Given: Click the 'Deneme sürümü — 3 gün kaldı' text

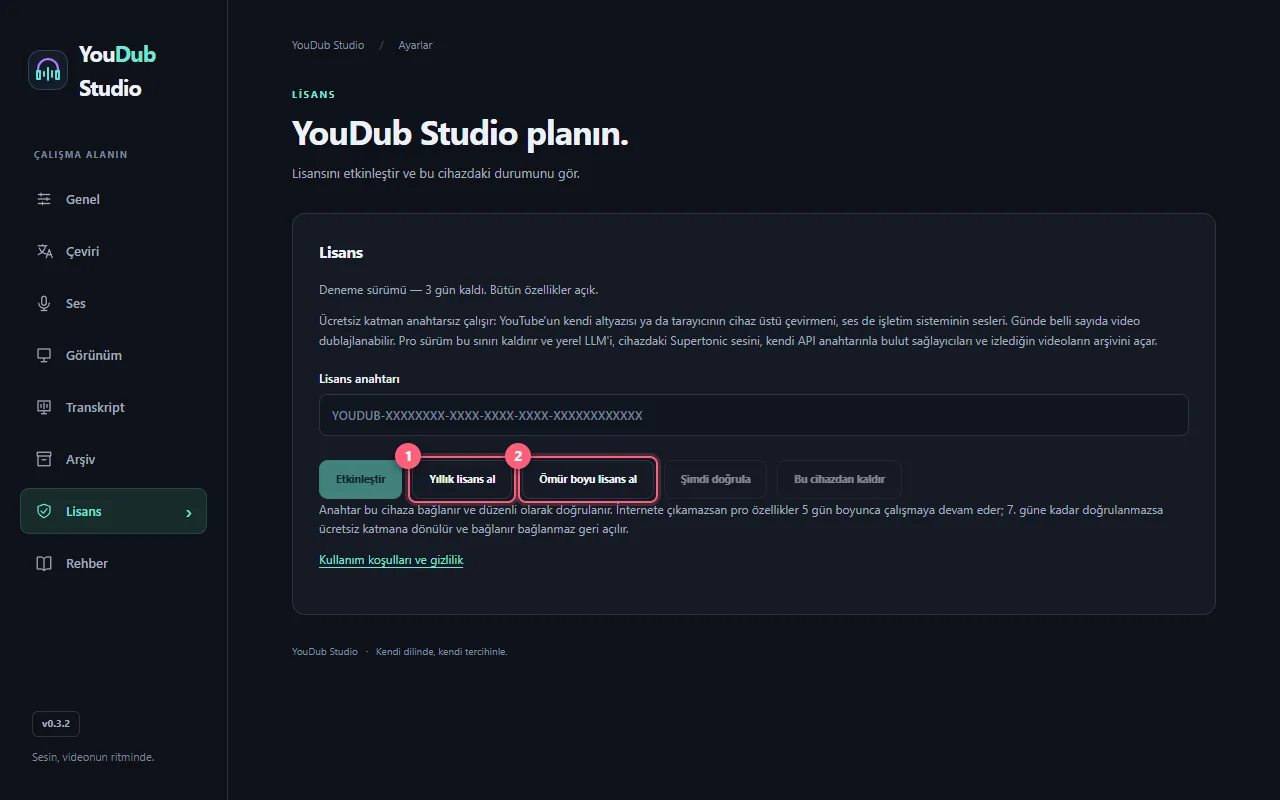Looking at the screenshot, I should pos(402,290).
